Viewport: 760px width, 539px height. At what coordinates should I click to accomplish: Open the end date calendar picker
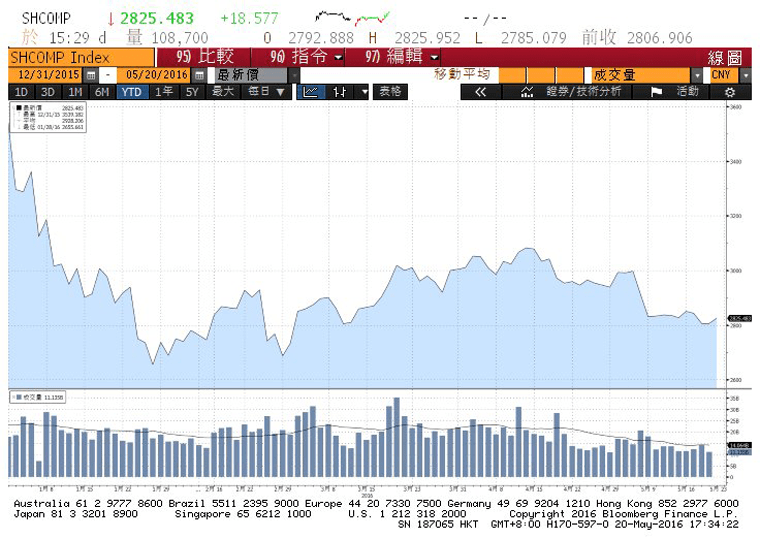pyautogui.click(x=198, y=75)
